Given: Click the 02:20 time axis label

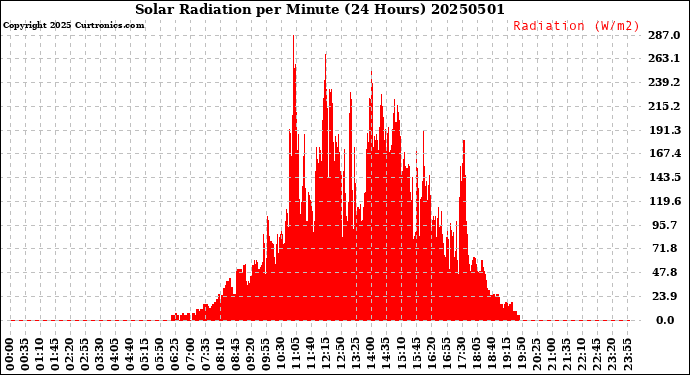Looking at the screenshot, I should pos(70,355).
